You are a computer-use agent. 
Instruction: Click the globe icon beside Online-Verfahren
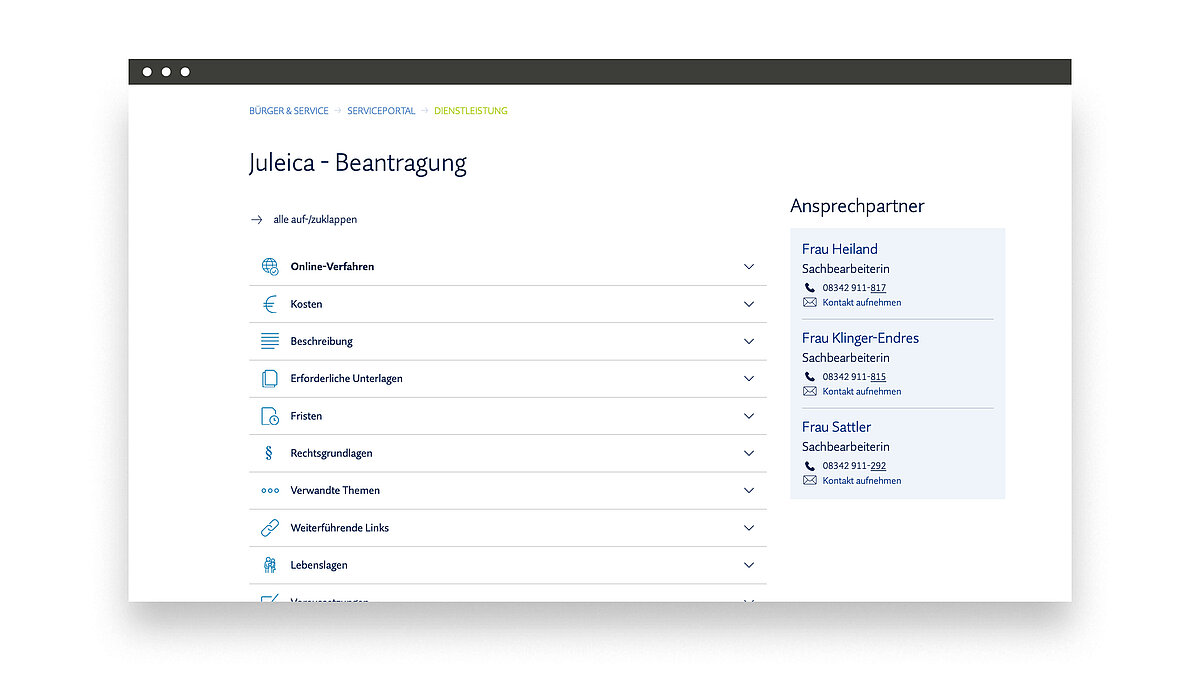[270, 267]
